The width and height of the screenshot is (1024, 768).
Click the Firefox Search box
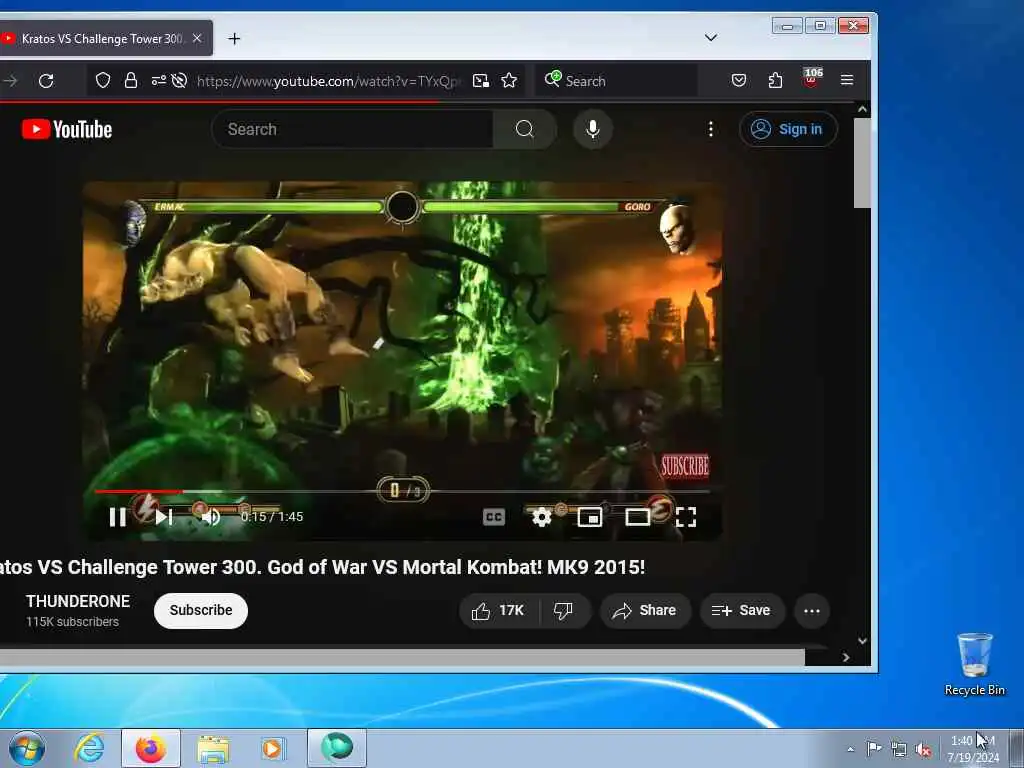[616, 81]
